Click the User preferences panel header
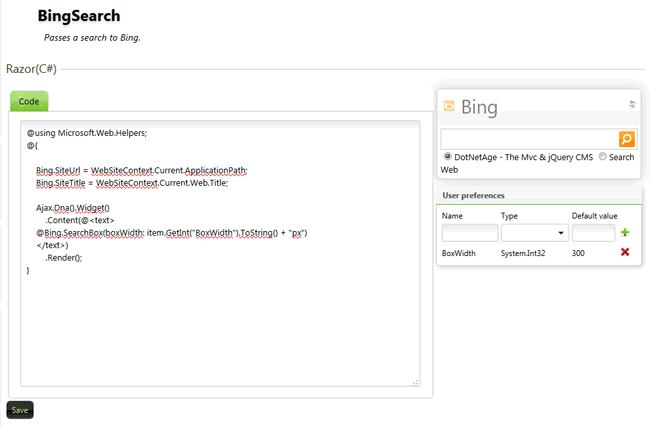This screenshot has height=426, width=650. pyautogui.click(x=538, y=196)
